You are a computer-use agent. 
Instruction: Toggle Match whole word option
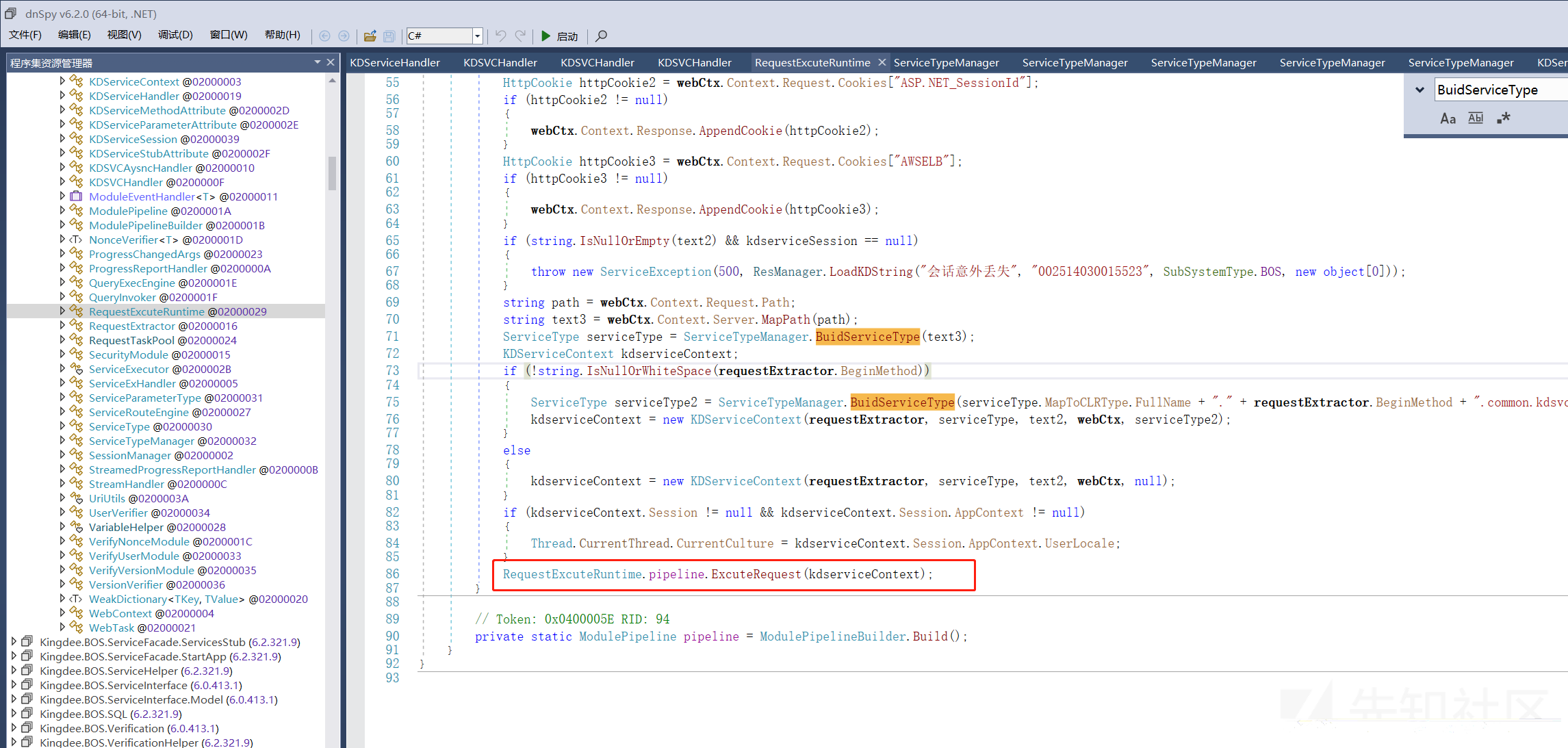click(1476, 118)
